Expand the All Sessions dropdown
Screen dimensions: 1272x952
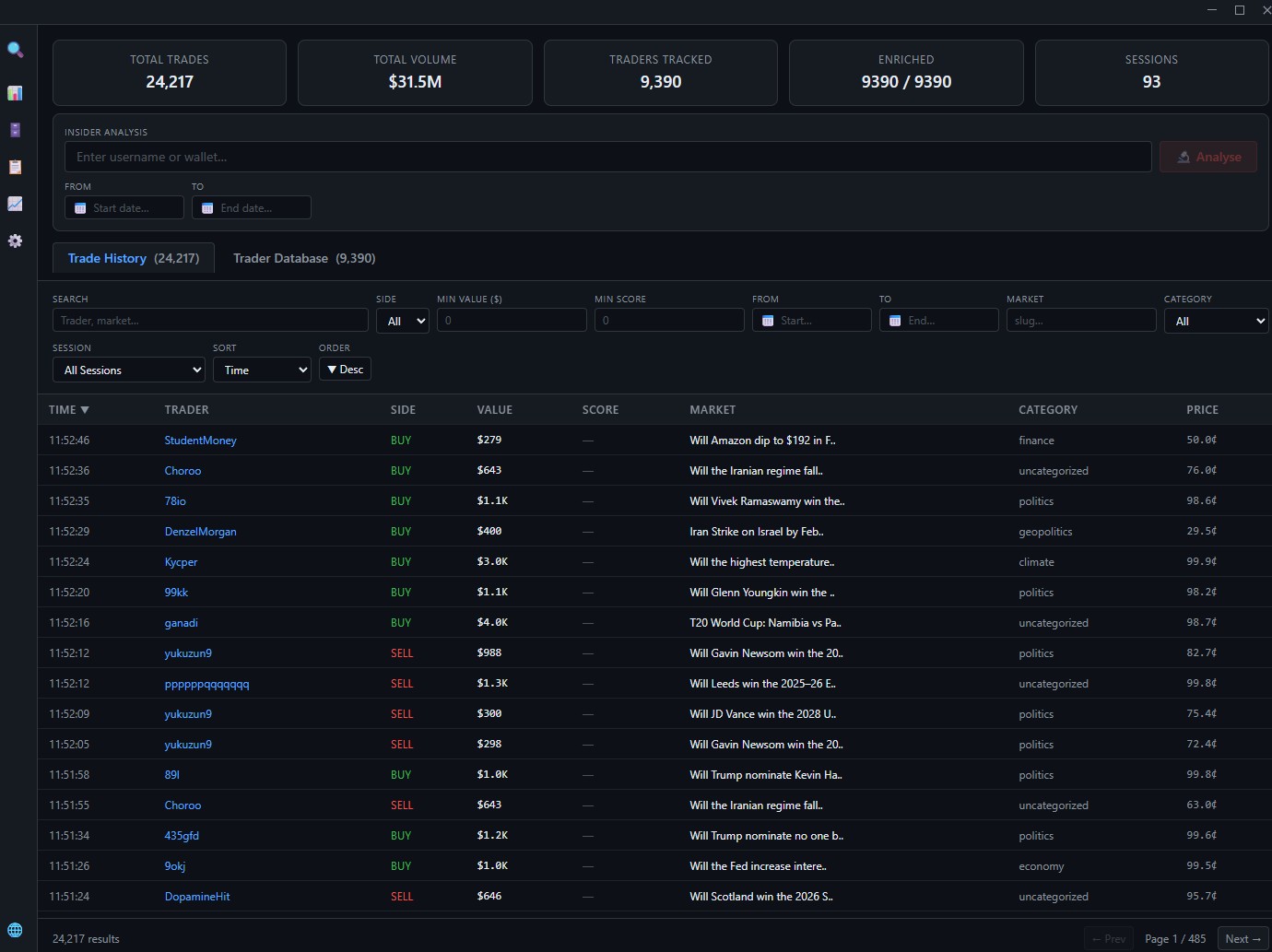128,370
